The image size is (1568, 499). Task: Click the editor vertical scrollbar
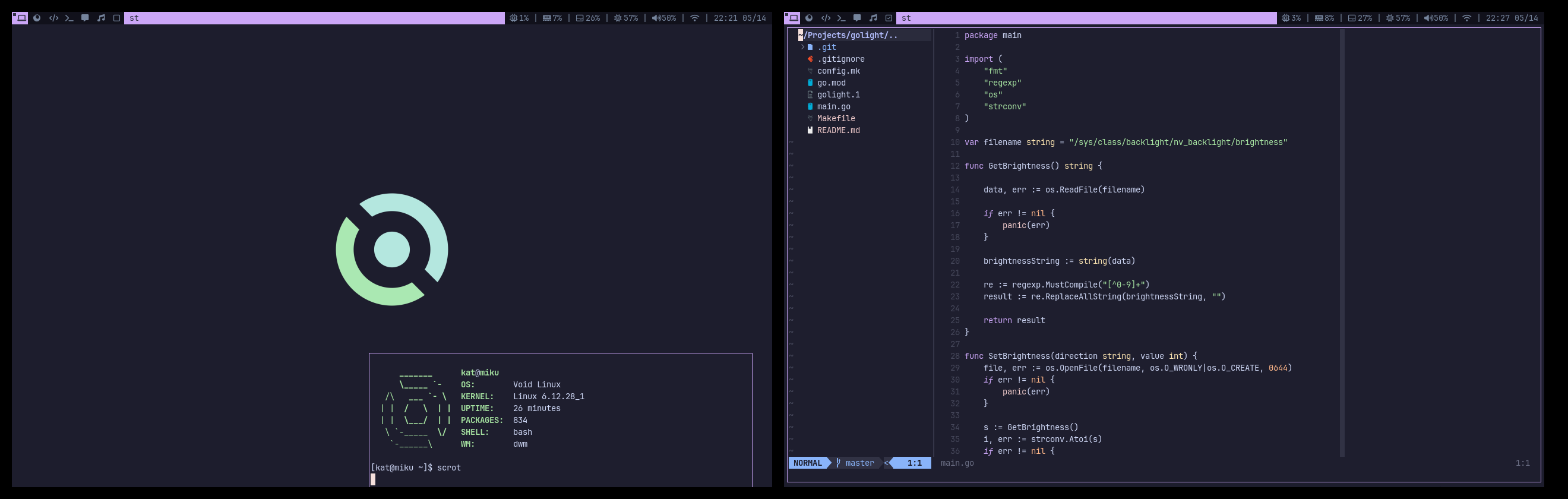(x=1342, y=243)
